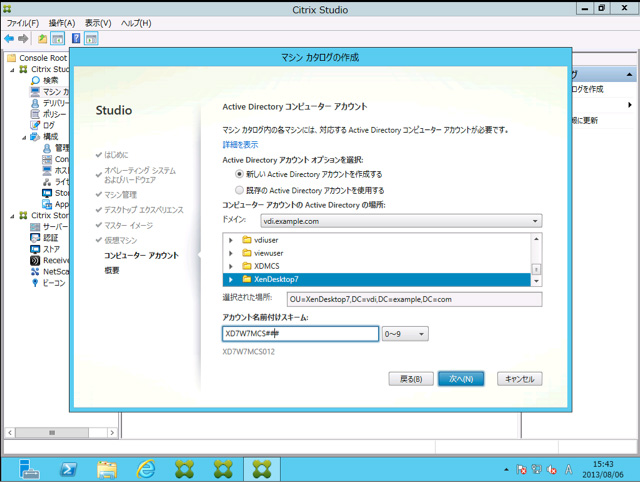Go to マスター イメージ wizard step
Screen dimensions: 640x482
(x=129, y=225)
